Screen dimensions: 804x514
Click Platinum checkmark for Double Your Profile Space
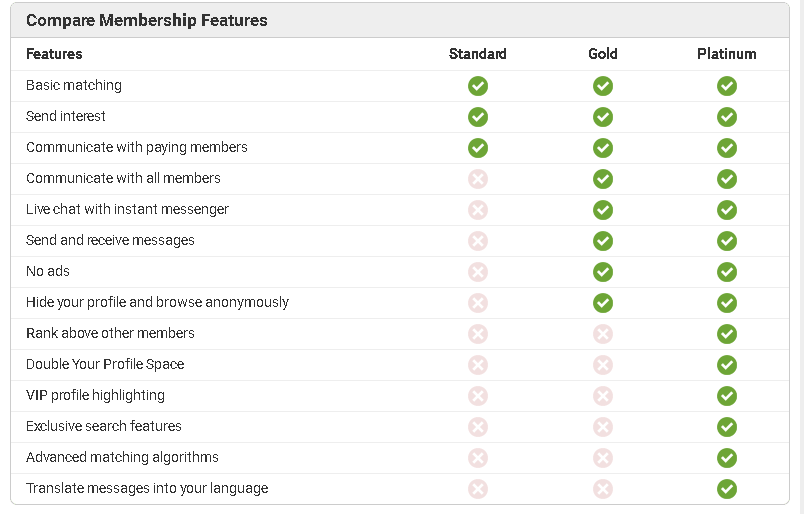(727, 365)
